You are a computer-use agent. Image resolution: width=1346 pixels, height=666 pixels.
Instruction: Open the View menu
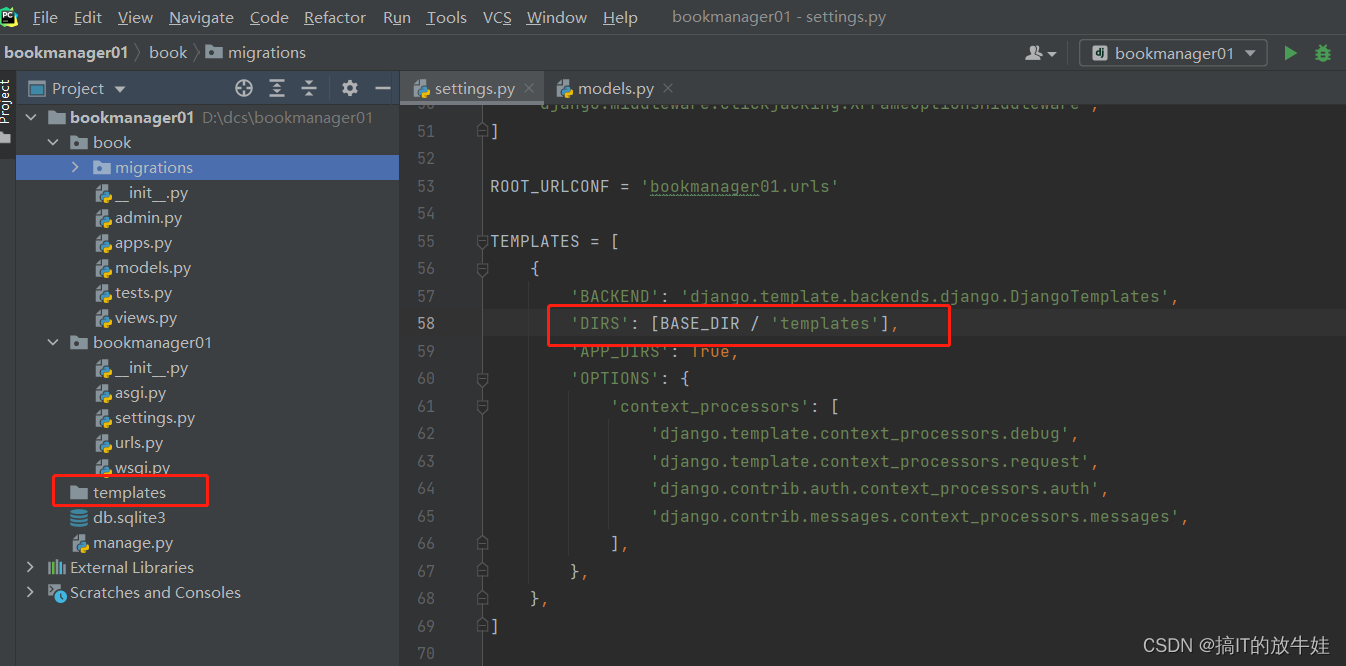(135, 18)
